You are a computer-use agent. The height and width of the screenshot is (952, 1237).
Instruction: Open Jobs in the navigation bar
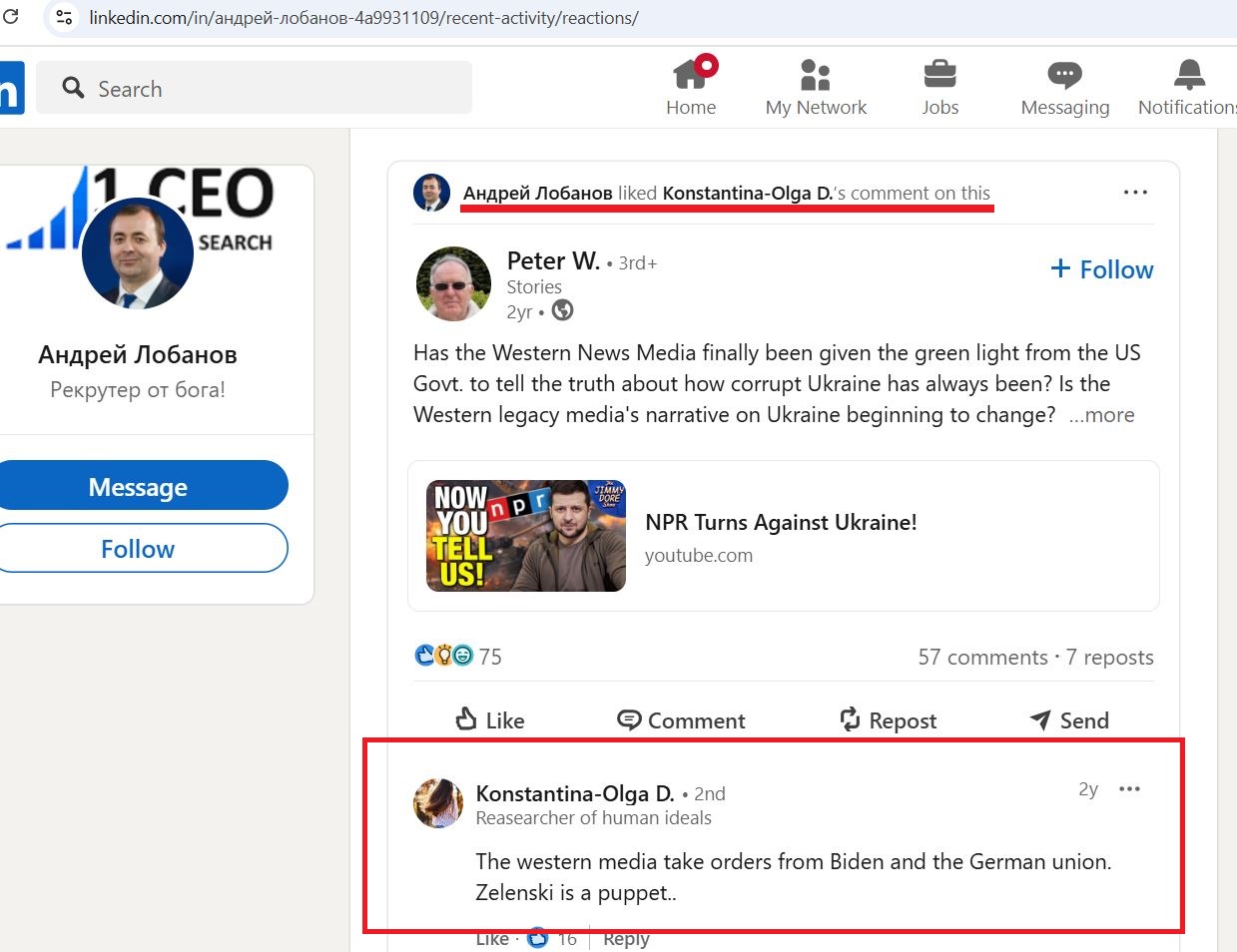[x=939, y=87]
